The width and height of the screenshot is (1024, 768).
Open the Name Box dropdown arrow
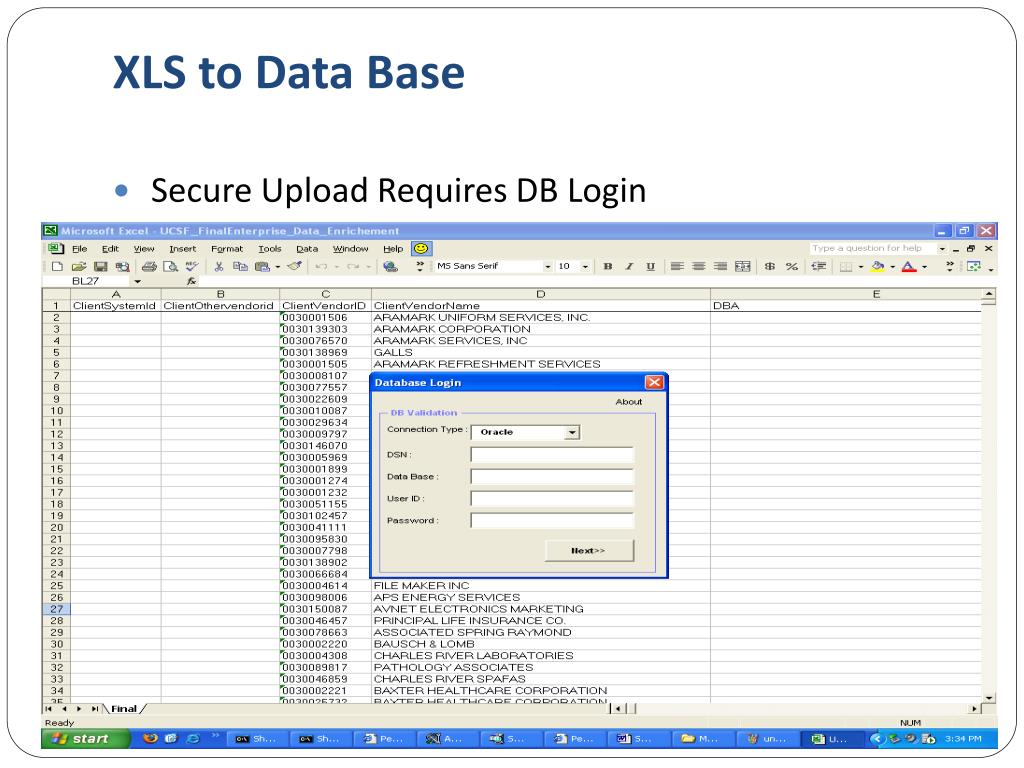pyautogui.click(x=138, y=281)
